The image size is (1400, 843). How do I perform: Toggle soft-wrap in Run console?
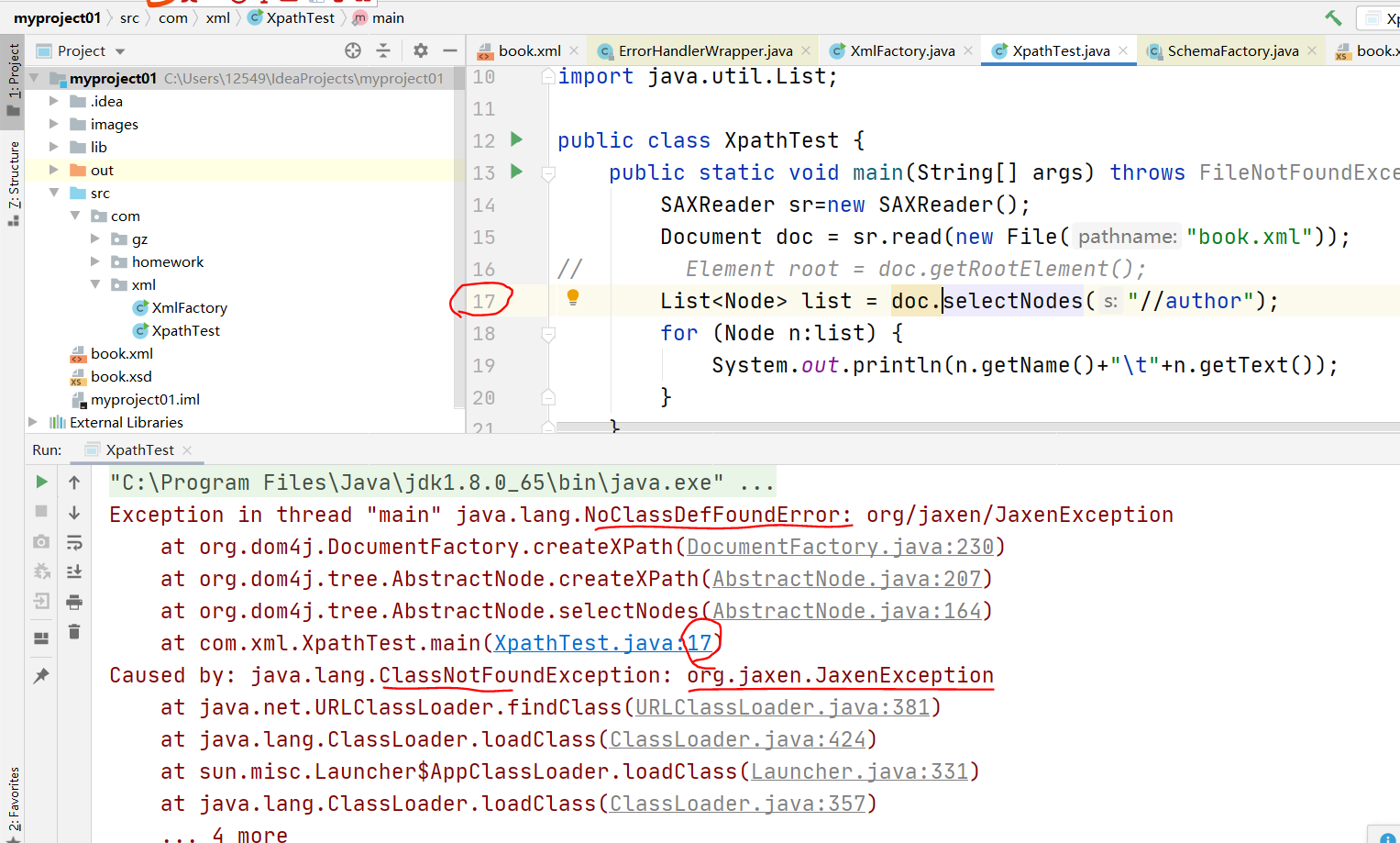[x=74, y=542]
